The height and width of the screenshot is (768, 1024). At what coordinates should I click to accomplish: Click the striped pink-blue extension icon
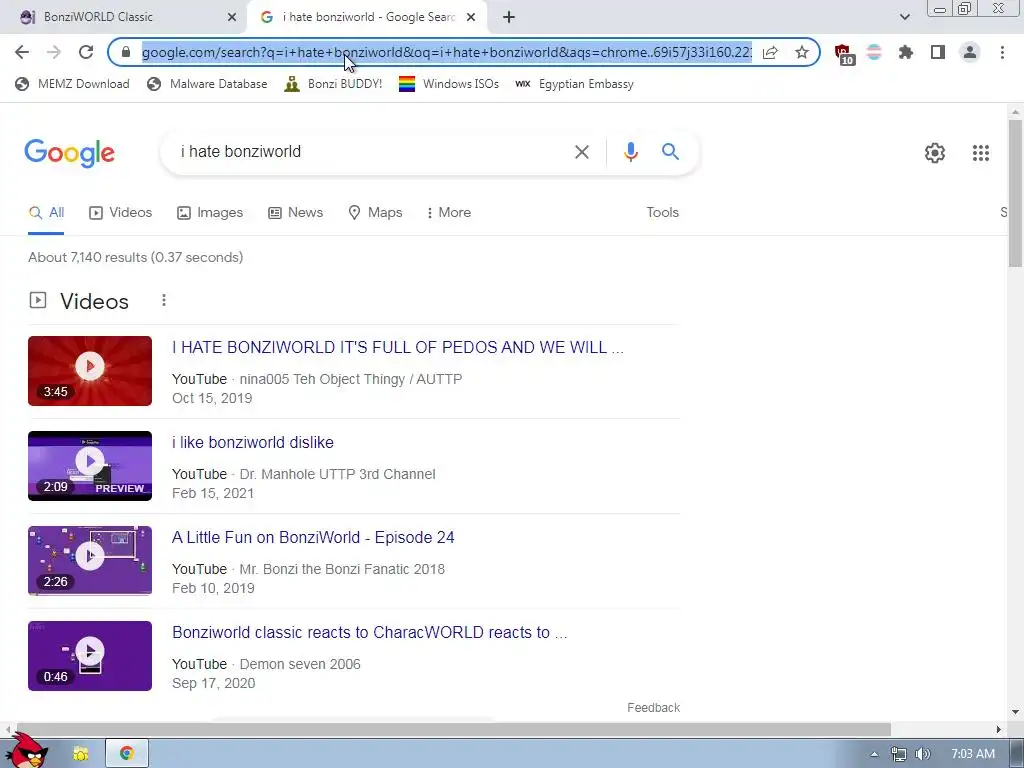pos(874,52)
